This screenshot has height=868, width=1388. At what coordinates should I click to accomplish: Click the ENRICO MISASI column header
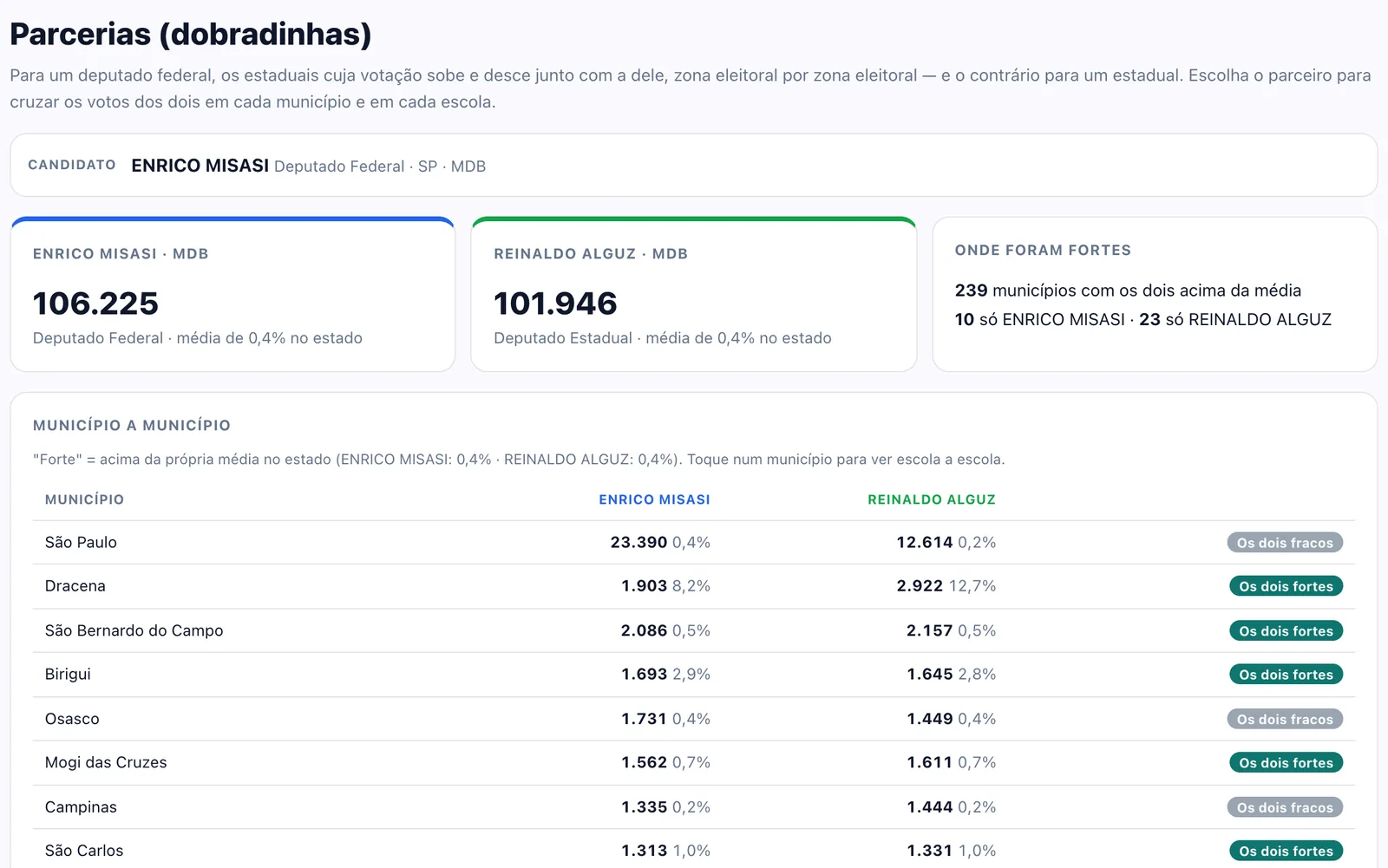(x=654, y=499)
